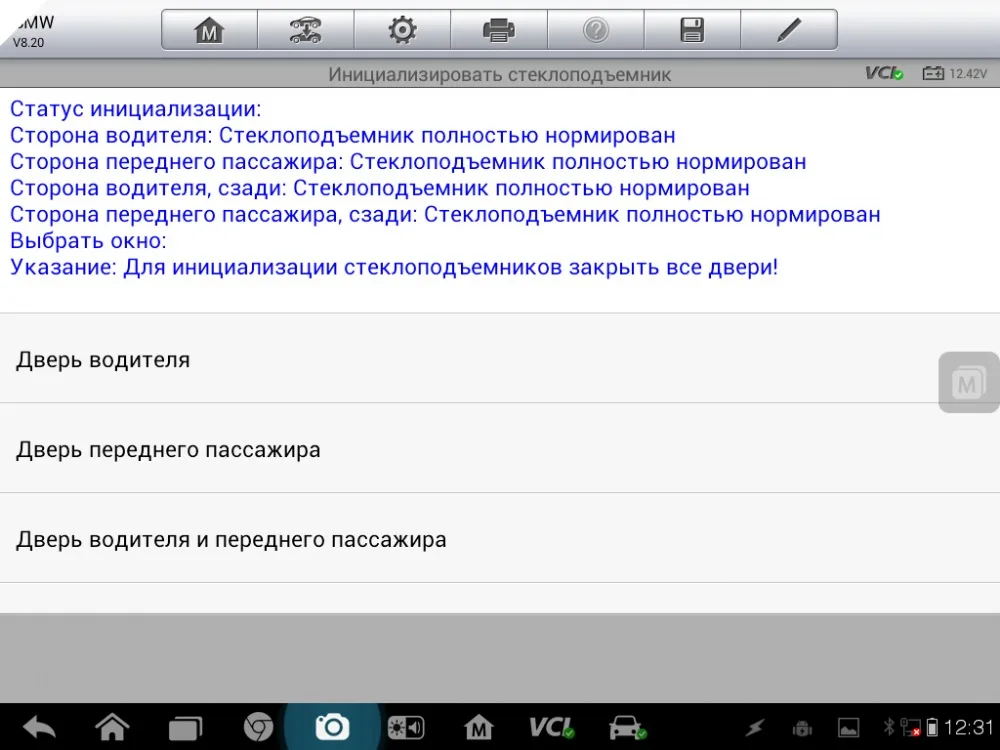The height and width of the screenshot is (750, 1000).
Task: Select Дверь водителя и переднего пассажира
Action: [x=500, y=539]
